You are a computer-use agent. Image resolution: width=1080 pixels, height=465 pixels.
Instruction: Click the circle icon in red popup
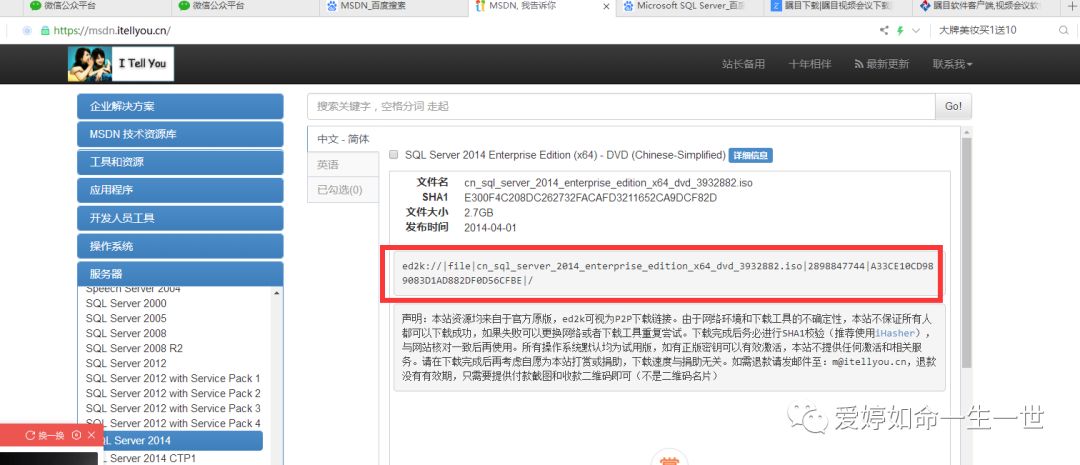click(x=76, y=435)
